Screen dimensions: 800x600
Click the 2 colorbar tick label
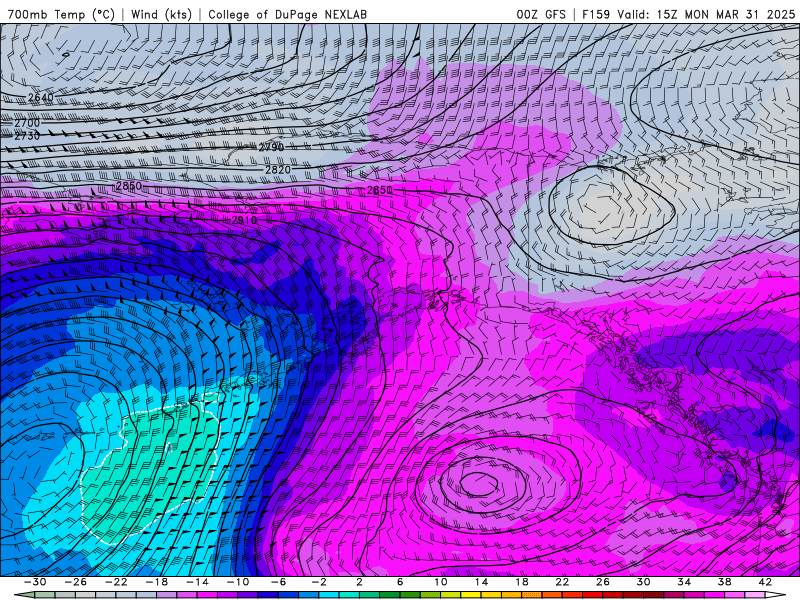[x=360, y=582]
